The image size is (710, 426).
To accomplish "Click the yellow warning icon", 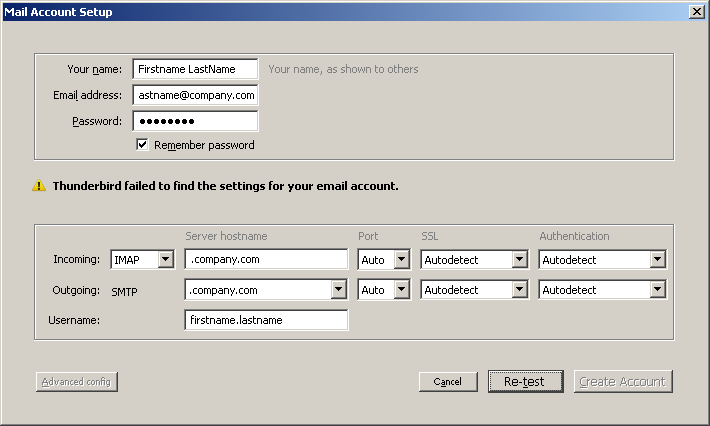I will tap(39, 186).
